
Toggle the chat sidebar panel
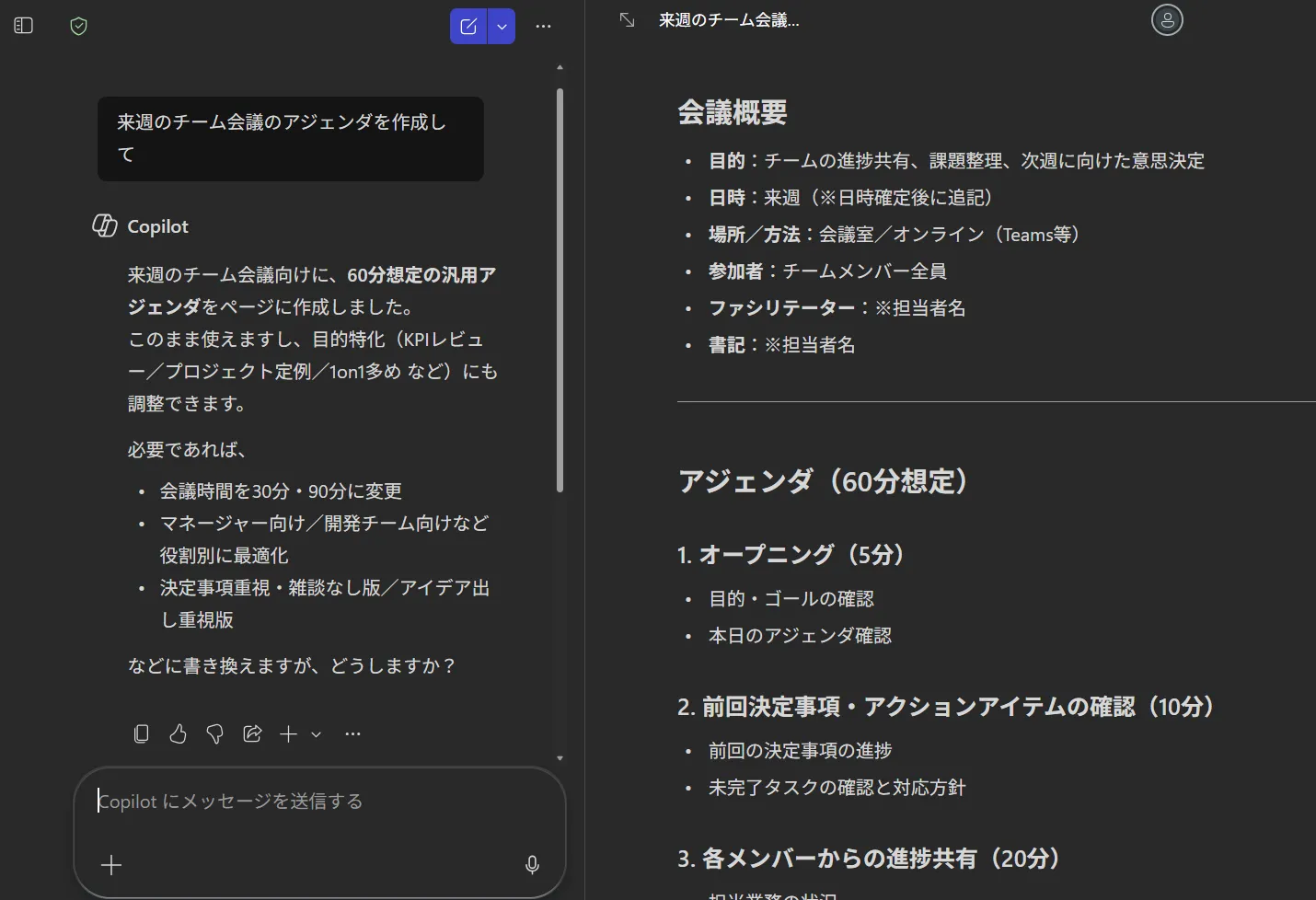pos(23,25)
